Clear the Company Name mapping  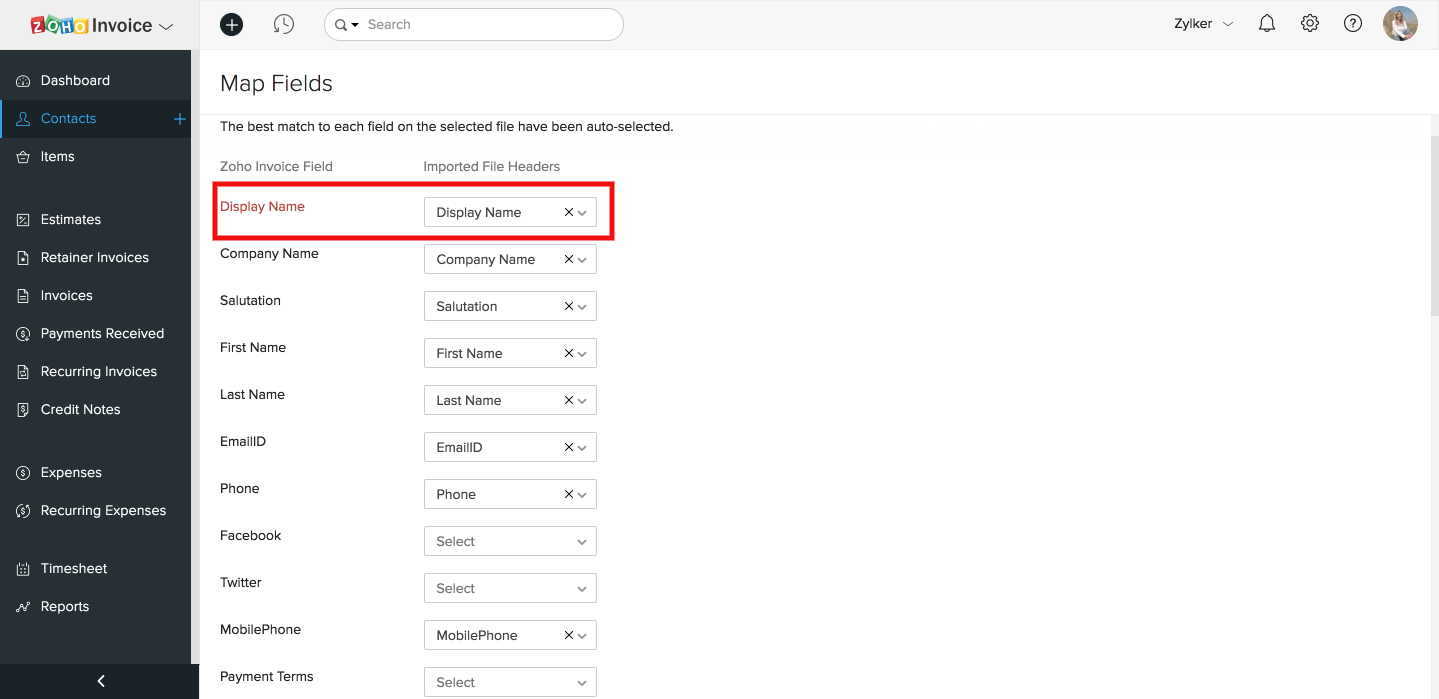[569, 259]
